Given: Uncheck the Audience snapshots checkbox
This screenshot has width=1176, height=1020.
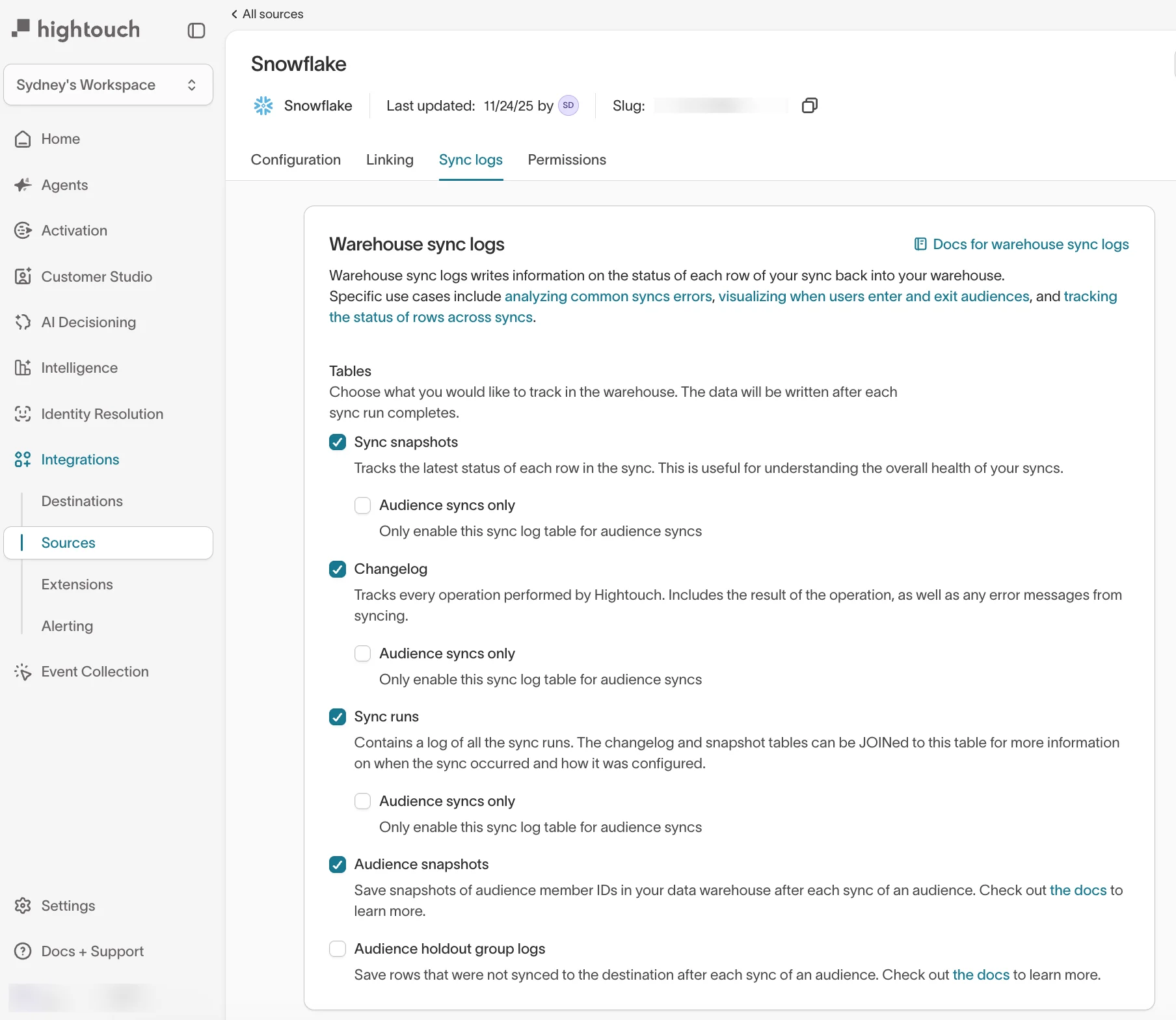Looking at the screenshot, I should 338,865.
